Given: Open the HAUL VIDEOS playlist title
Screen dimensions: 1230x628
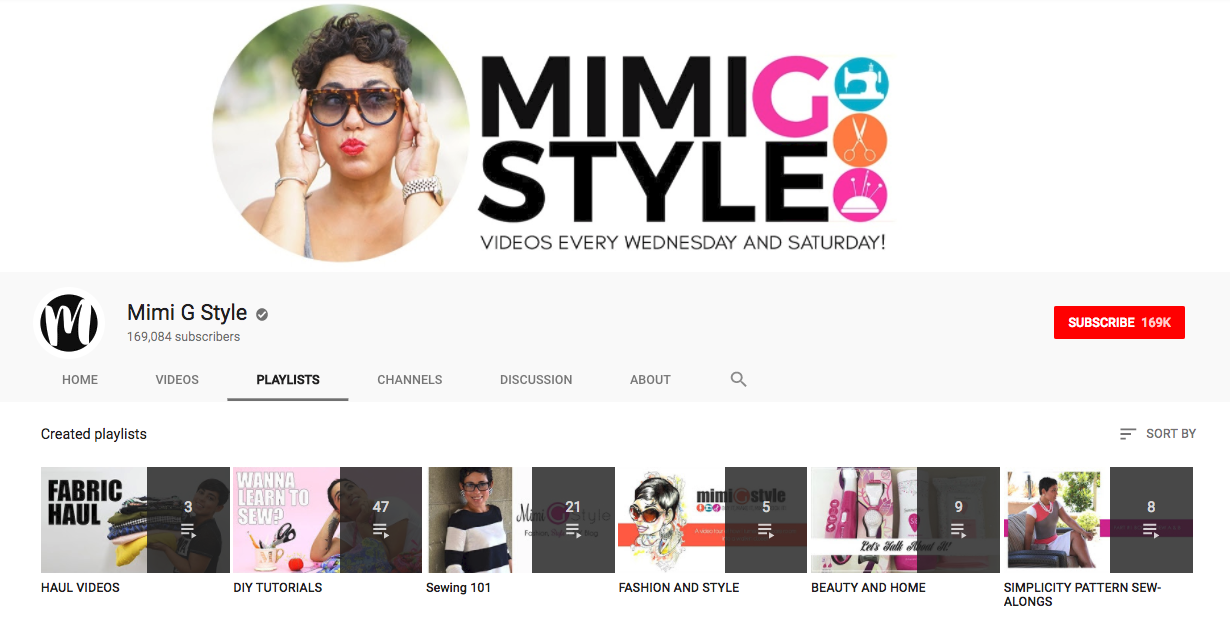Looking at the screenshot, I should [x=80, y=588].
